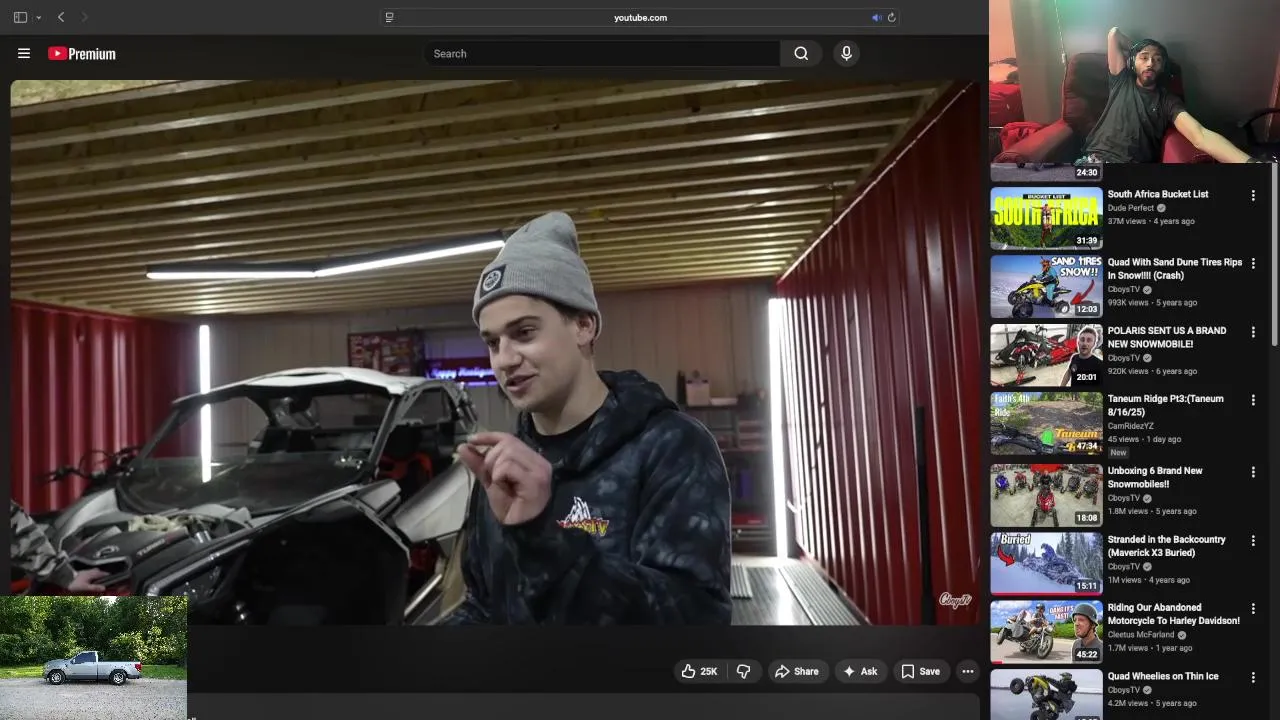
Task: Toggle Safari sidebar button
Action: coord(20,17)
